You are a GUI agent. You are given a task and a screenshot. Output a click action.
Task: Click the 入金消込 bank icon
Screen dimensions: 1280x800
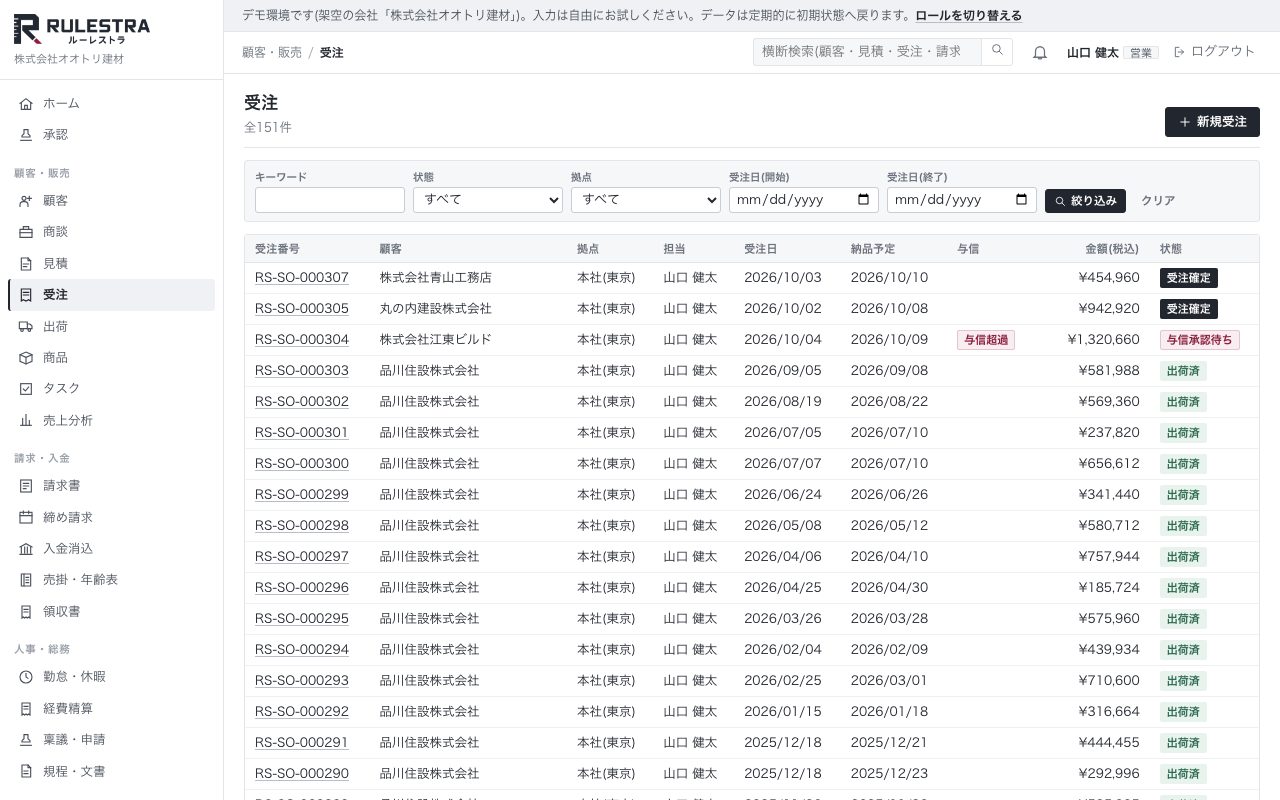(x=26, y=549)
